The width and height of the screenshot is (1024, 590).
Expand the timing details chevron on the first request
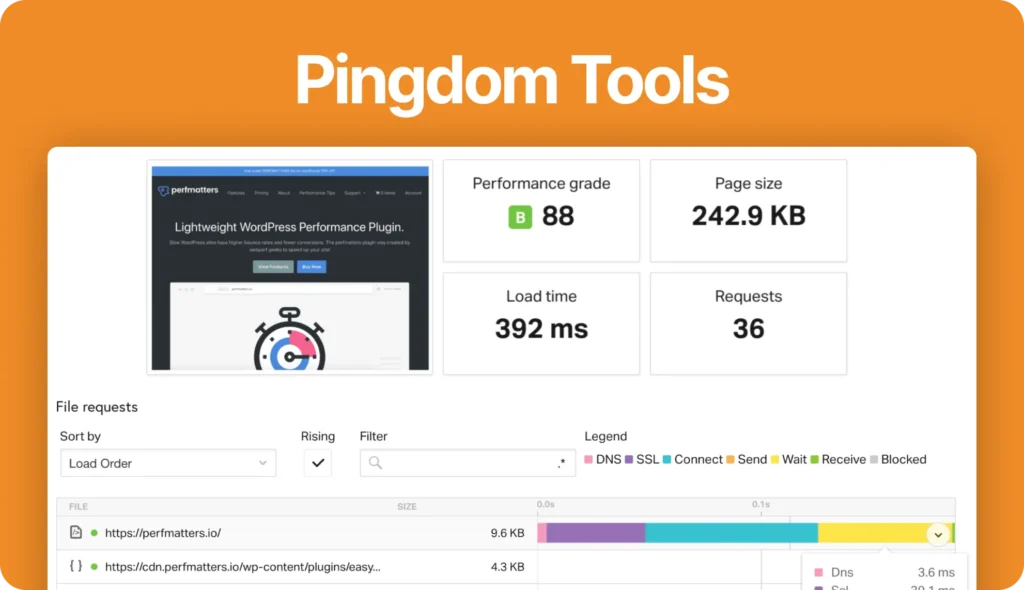pyautogui.click(x=938, y=534)
